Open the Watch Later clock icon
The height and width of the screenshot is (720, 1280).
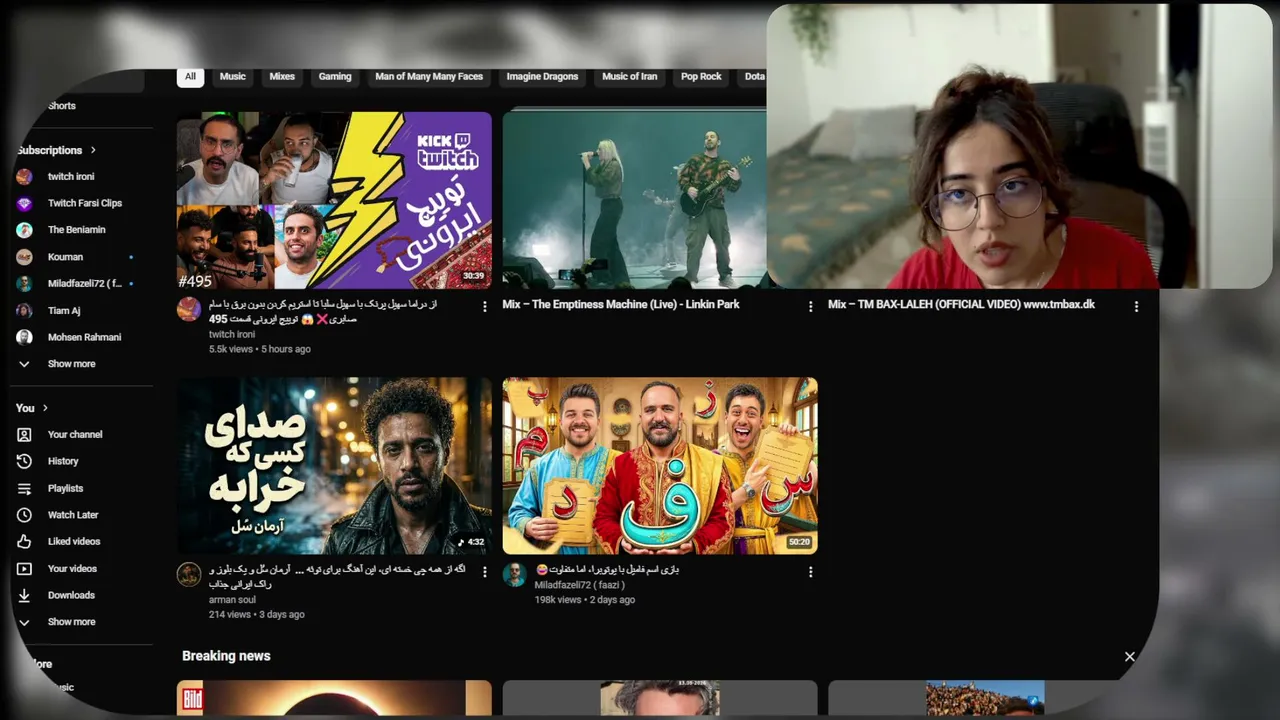(24, 515)
